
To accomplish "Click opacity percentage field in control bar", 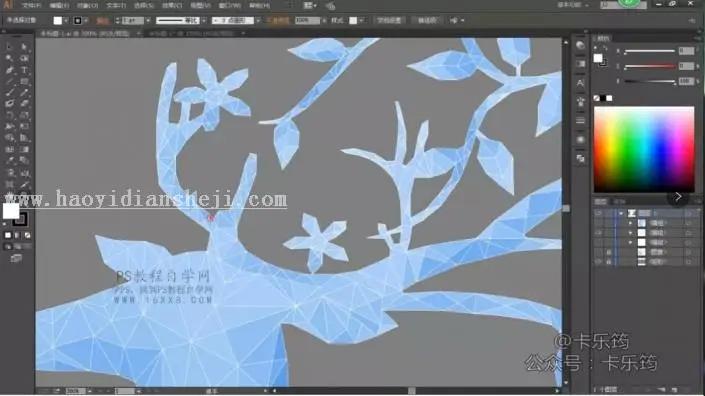I will tap(308, 21).
